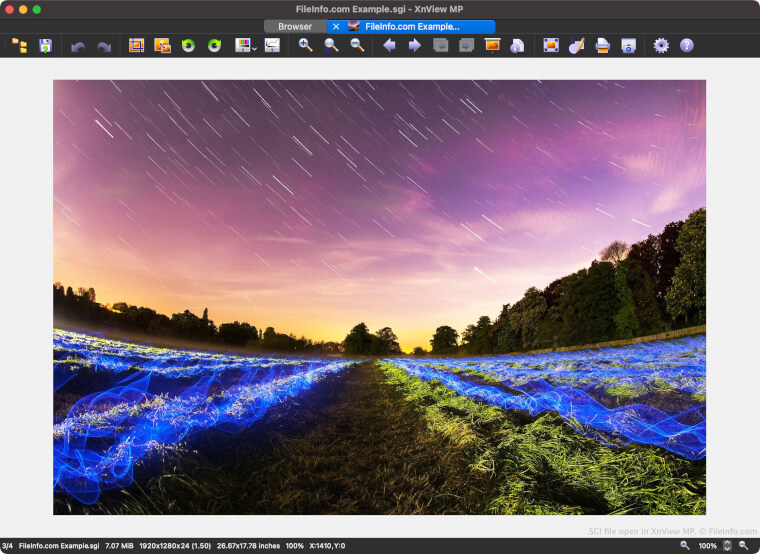Image resolution: width=760 pixels, height=554 pixels.
Task: Switch to the Browser tab
Action: click(x=295, y=26)
